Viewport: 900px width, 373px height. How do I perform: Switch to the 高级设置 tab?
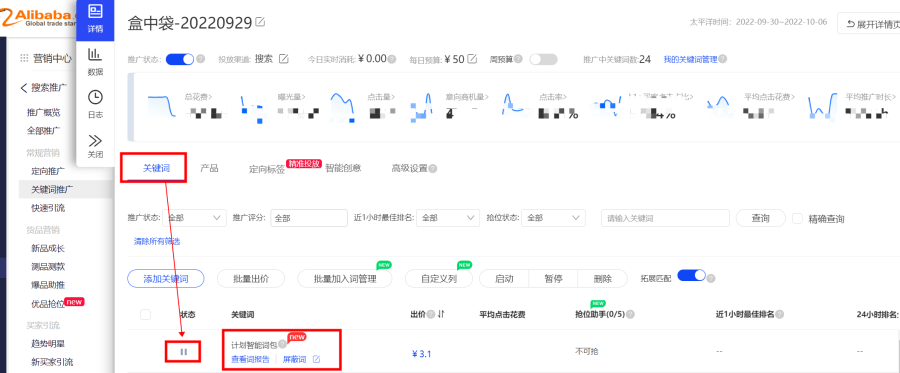click(409, 168)
